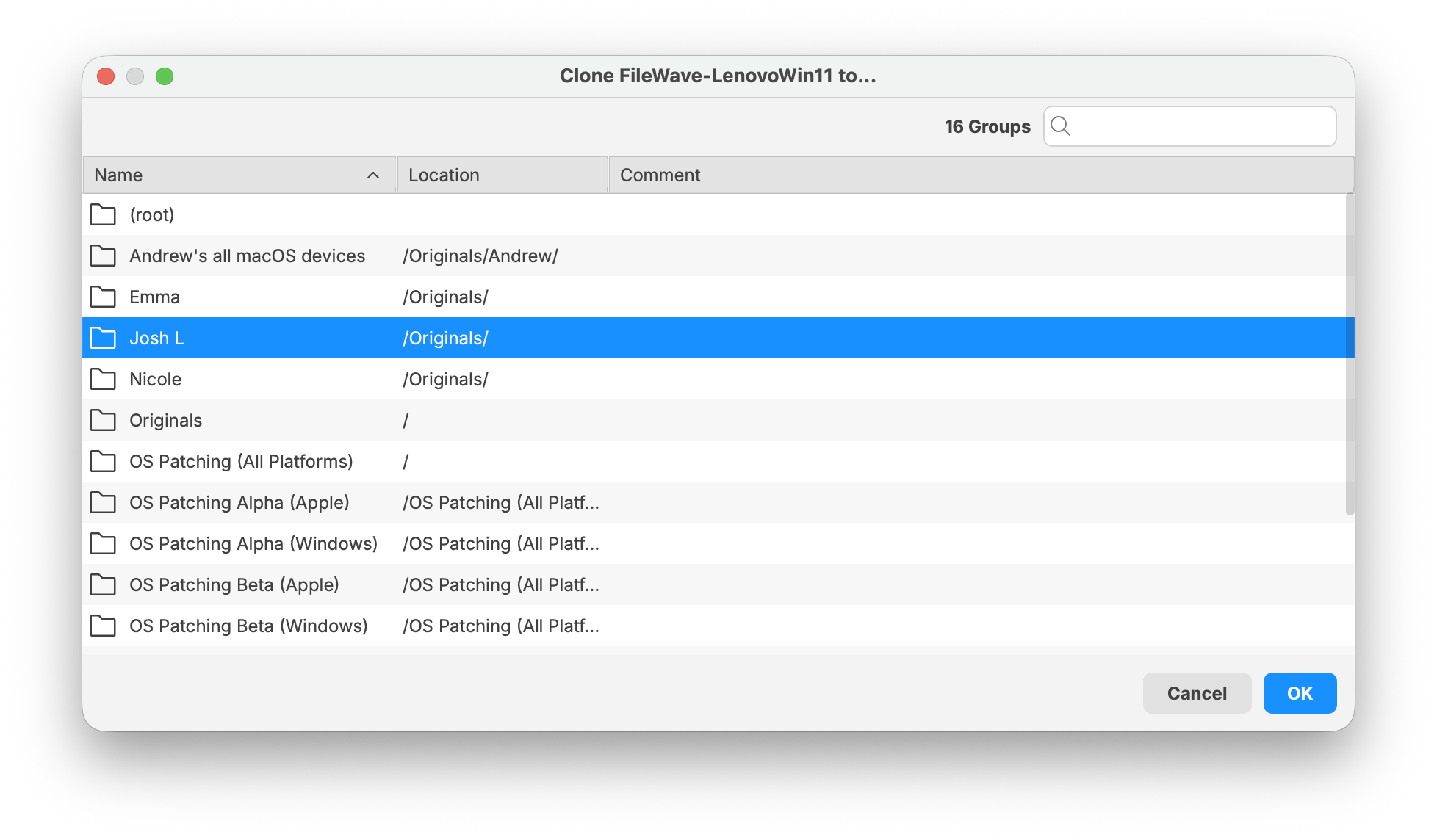Viewport: 1437px width, 840px height.
Task: Click folder icon for OS Patching Alpha (Apple)
Action: (x=103, y=502)
